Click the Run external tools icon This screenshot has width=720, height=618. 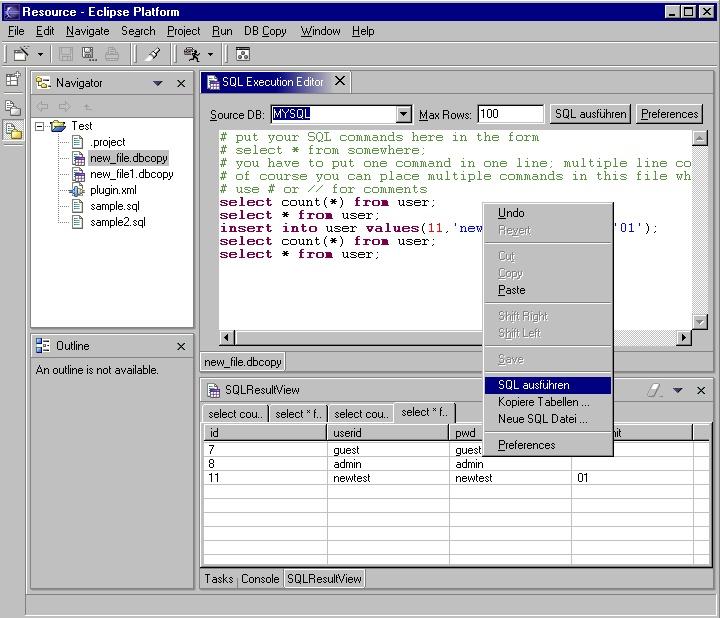[x=192, y=54]
